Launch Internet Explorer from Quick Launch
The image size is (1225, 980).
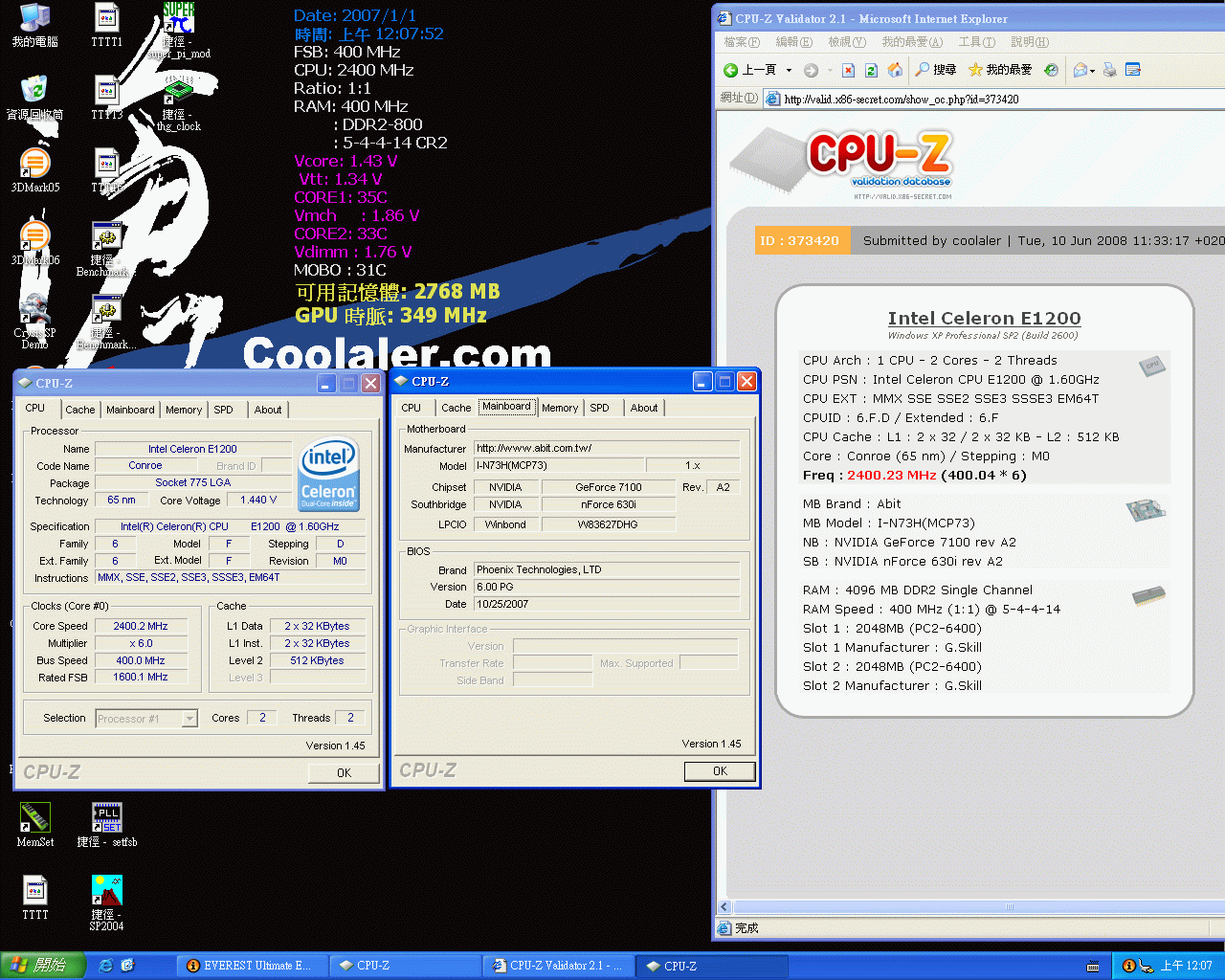105,966
